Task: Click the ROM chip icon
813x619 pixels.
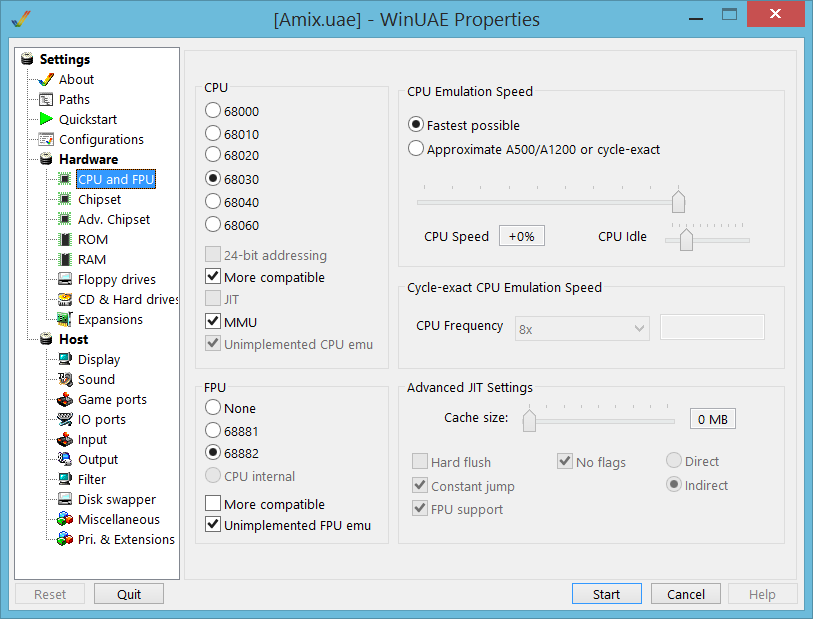Action: point(65,240)
